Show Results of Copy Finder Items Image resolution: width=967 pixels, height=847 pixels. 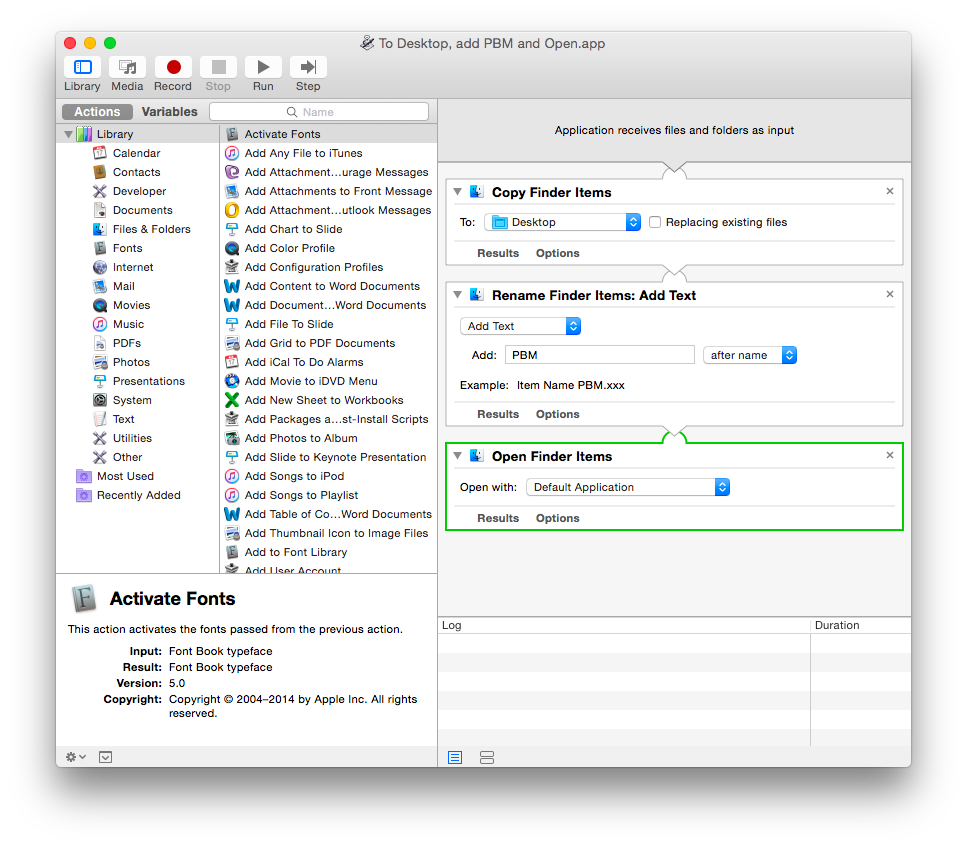[x=498, y=253]
